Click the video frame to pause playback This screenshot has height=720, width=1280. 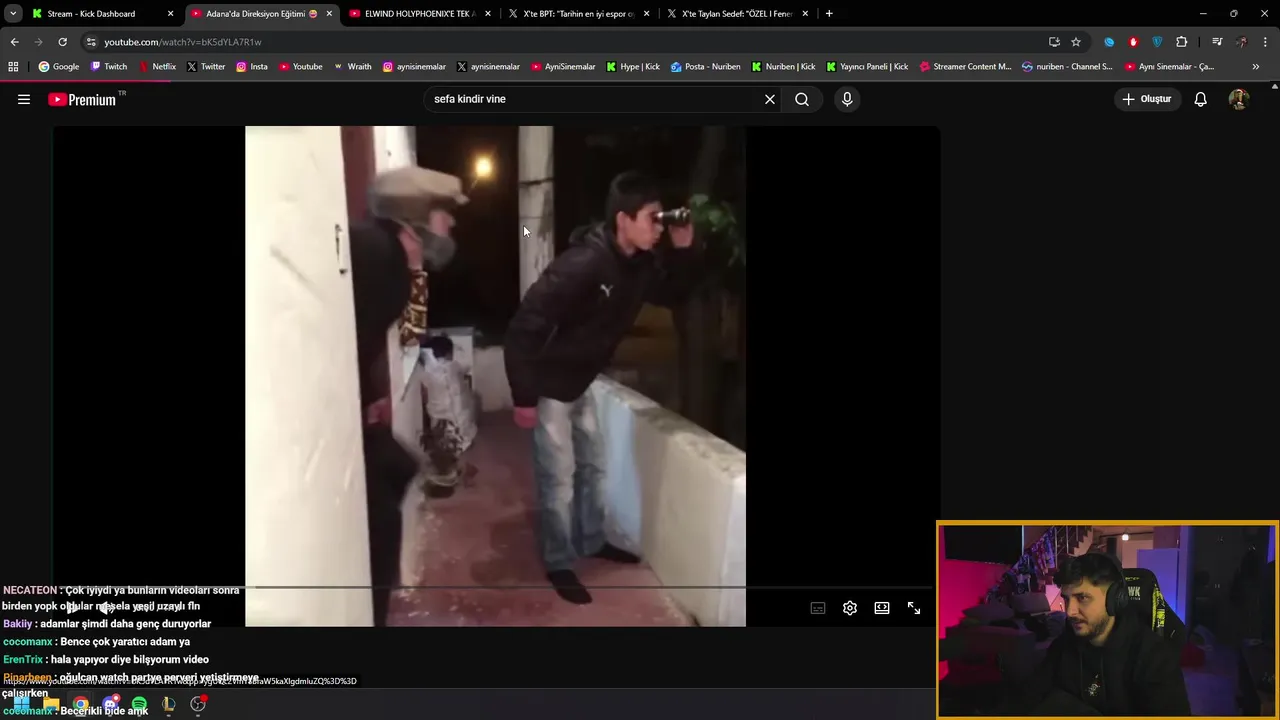click(x=495, y=376)
